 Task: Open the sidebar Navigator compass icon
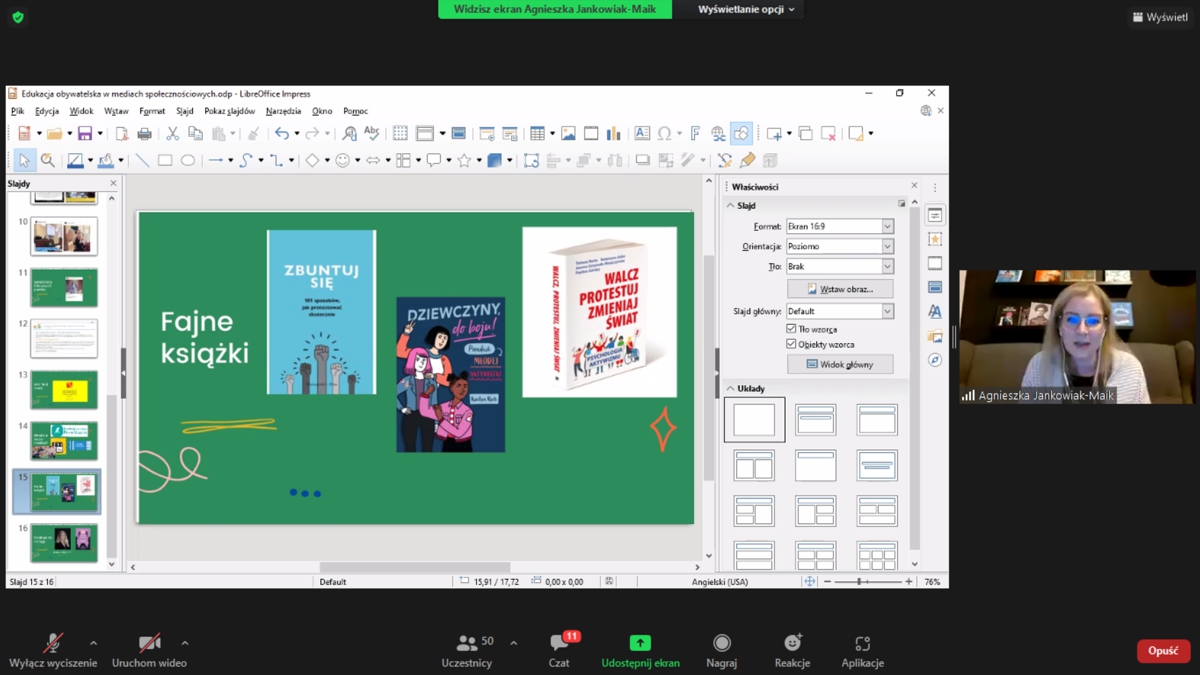point(935,360)
